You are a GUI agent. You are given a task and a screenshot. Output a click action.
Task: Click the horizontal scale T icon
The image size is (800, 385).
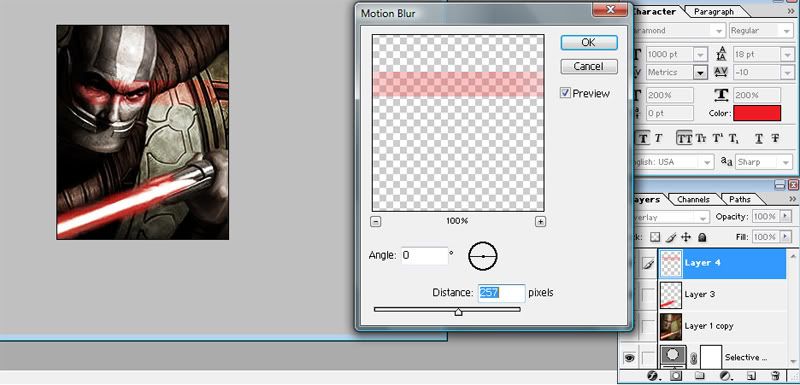pos(720,95)
